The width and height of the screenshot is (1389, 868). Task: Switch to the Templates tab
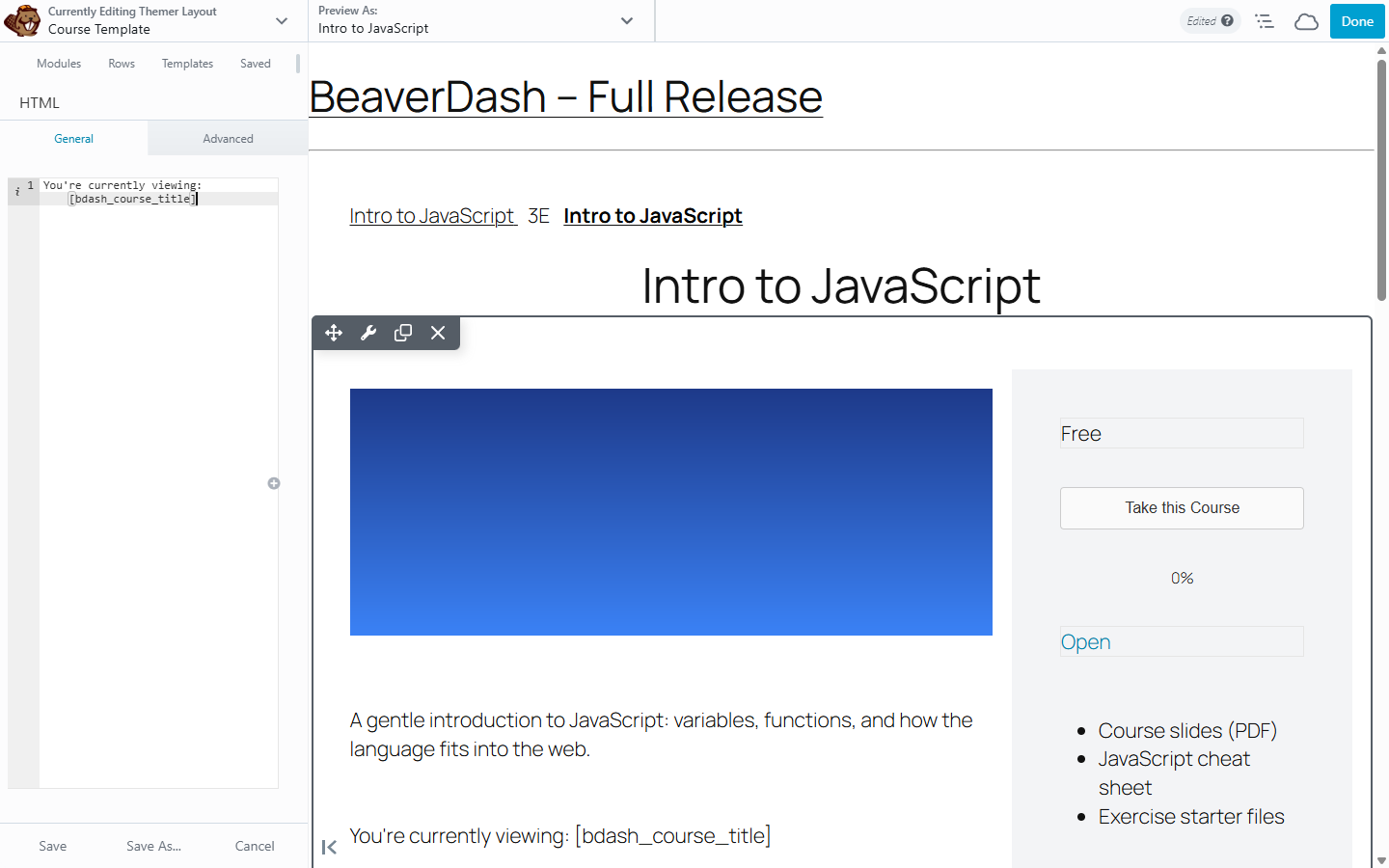pos(187,64)
